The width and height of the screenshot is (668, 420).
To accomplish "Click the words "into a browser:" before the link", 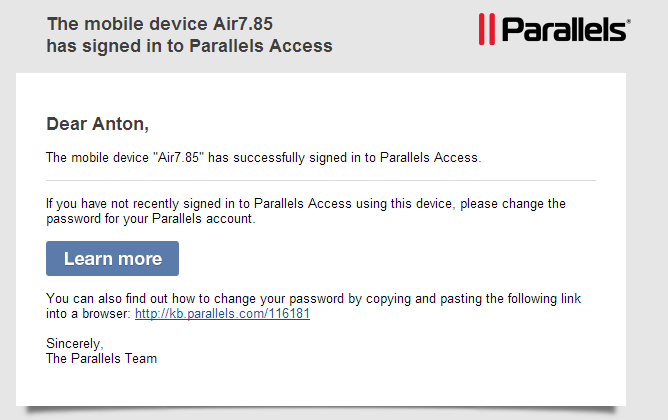I will click(x=88, y=314).
